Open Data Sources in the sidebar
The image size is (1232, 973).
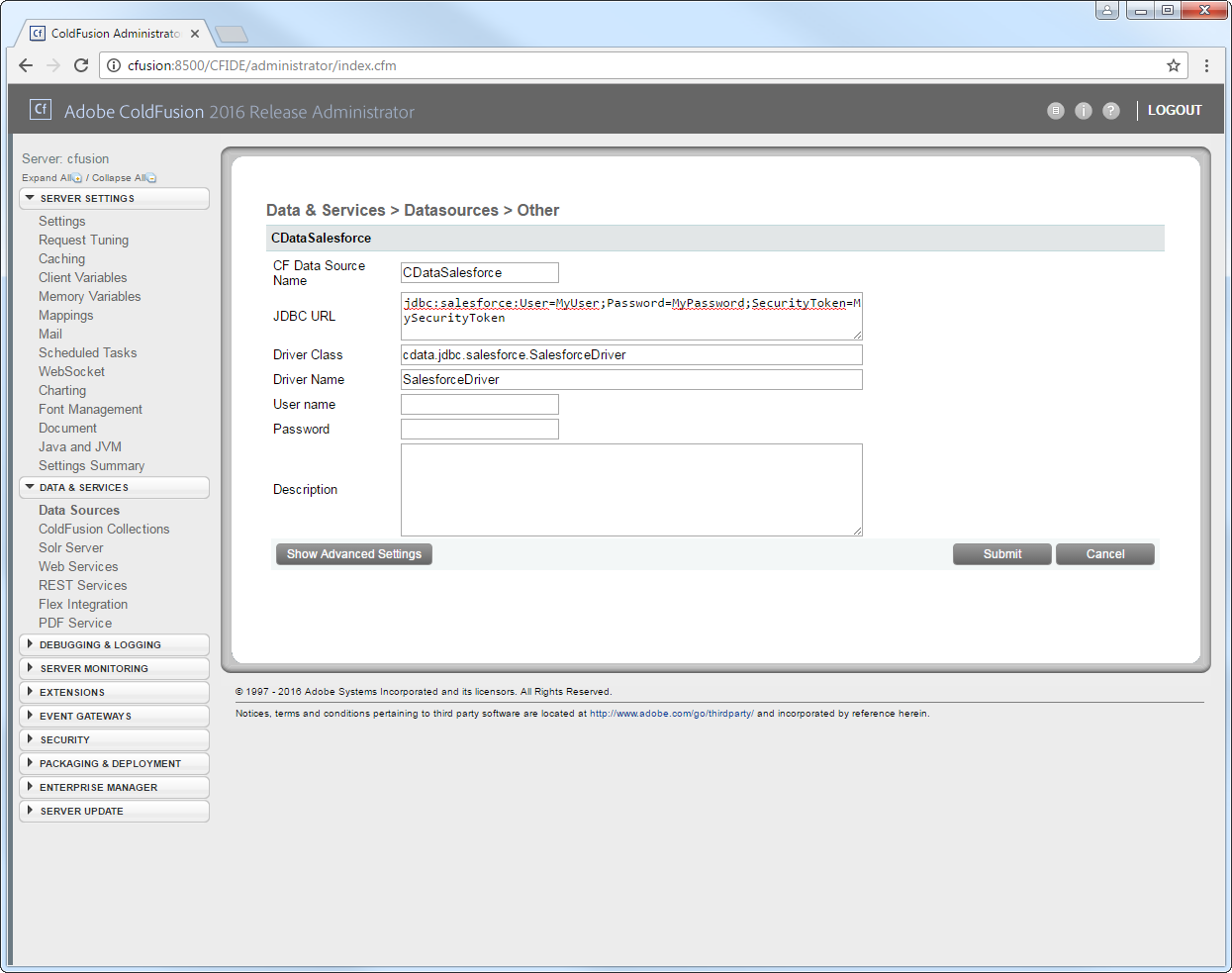tap(79, 510)
